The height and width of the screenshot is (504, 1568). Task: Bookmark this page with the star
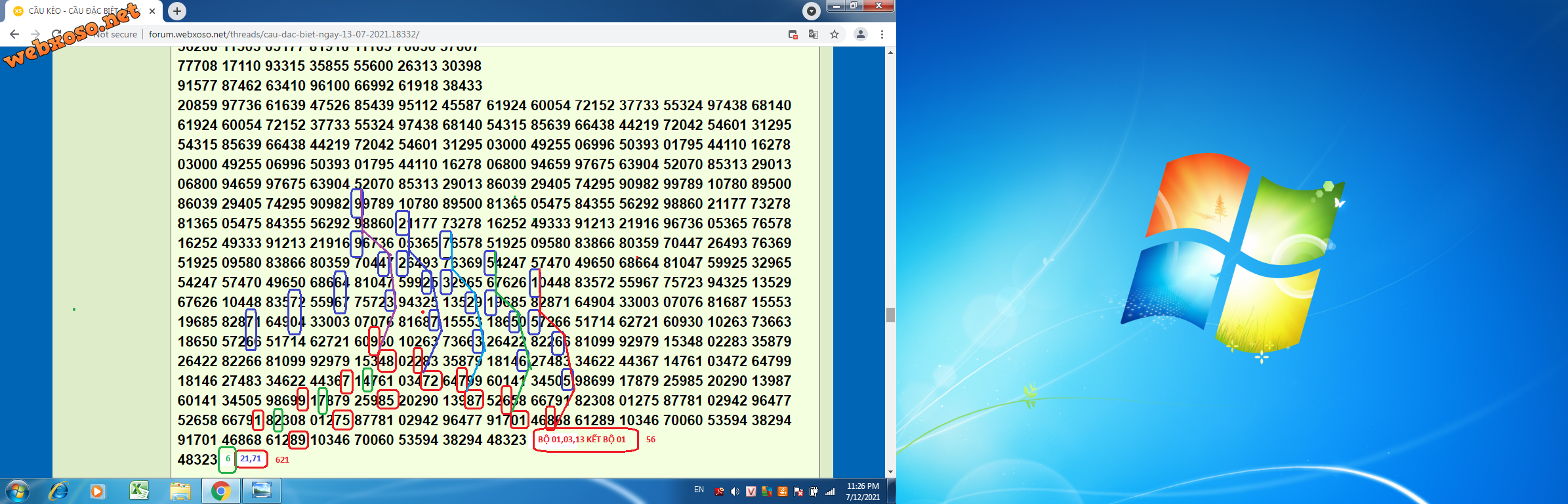835,34
